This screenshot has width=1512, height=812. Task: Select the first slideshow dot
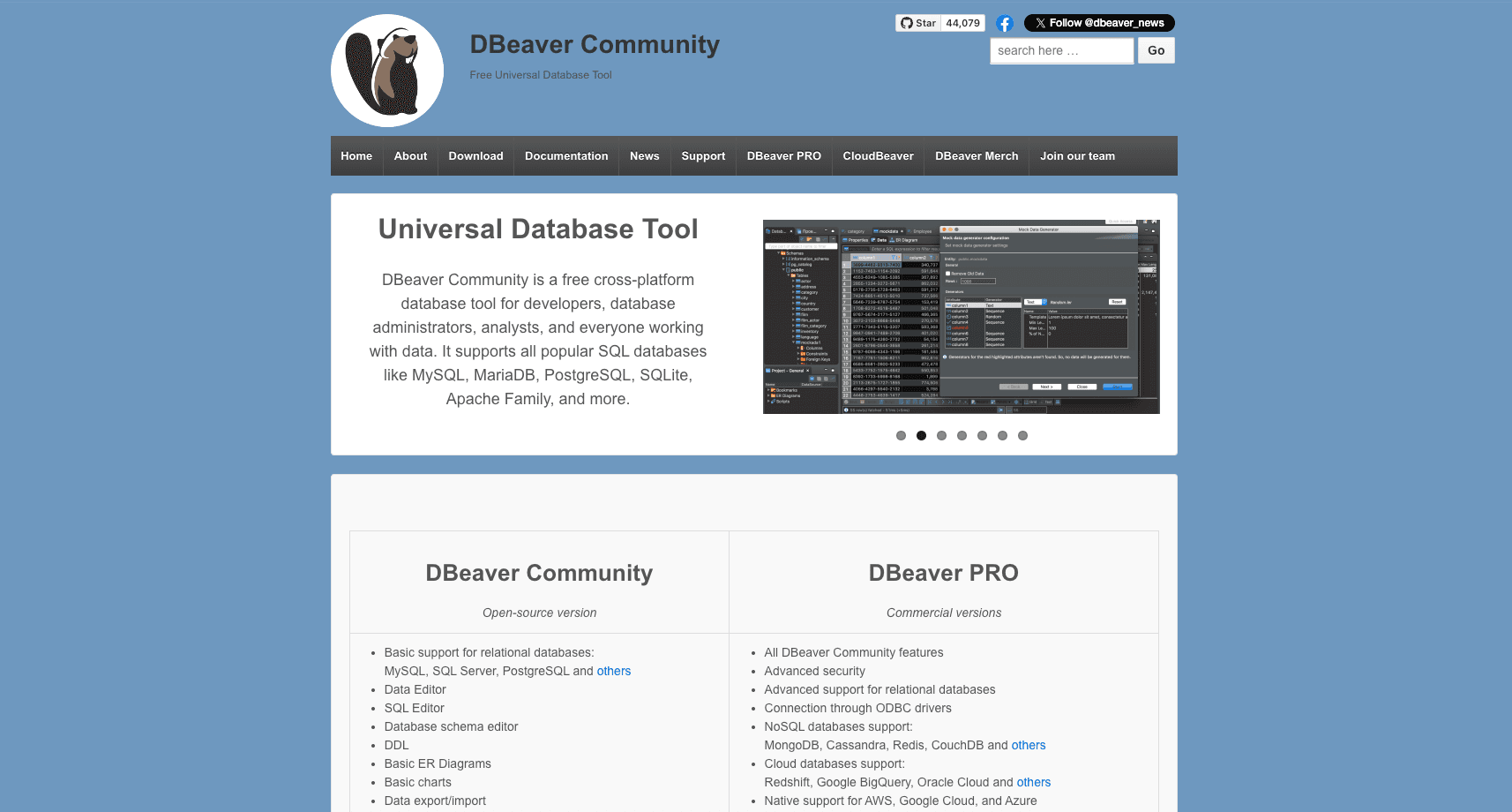click(x=901, y=435)
